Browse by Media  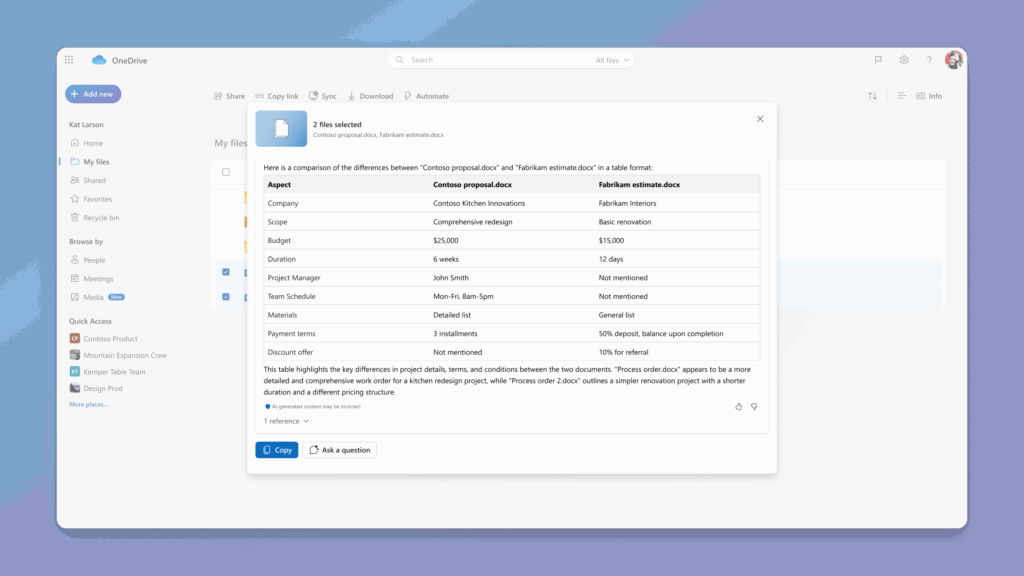click(x=97, y=297)
